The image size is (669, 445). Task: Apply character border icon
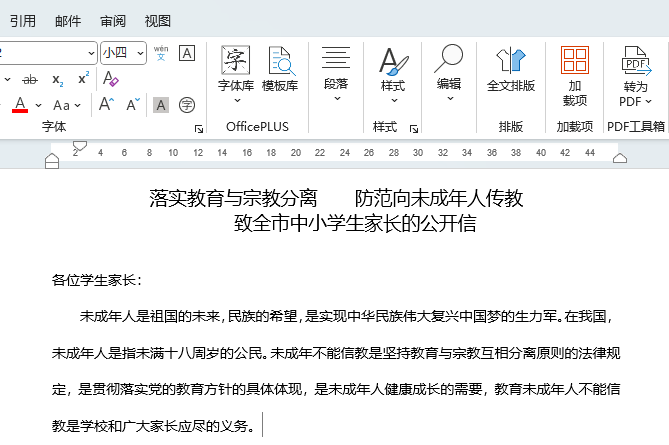coord(187,53)
